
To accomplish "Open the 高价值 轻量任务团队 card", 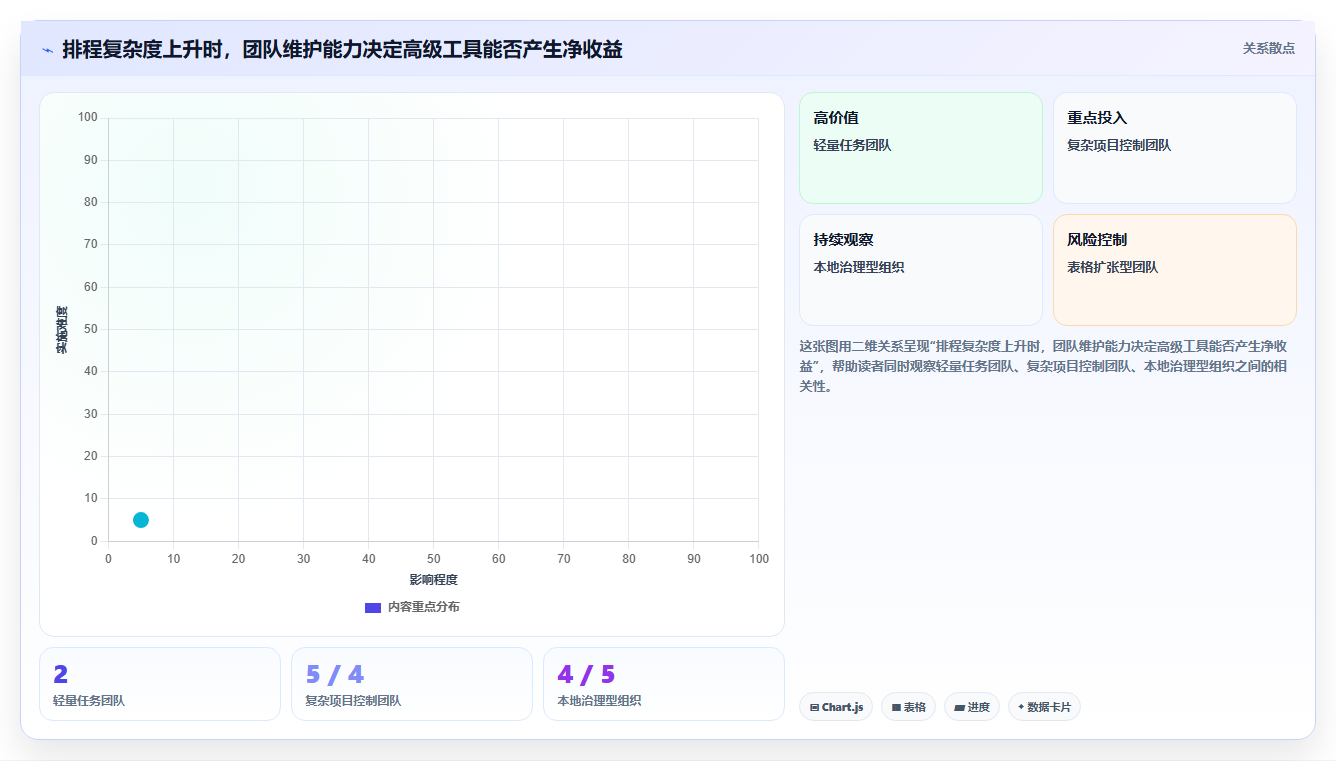I will point(920,148).
